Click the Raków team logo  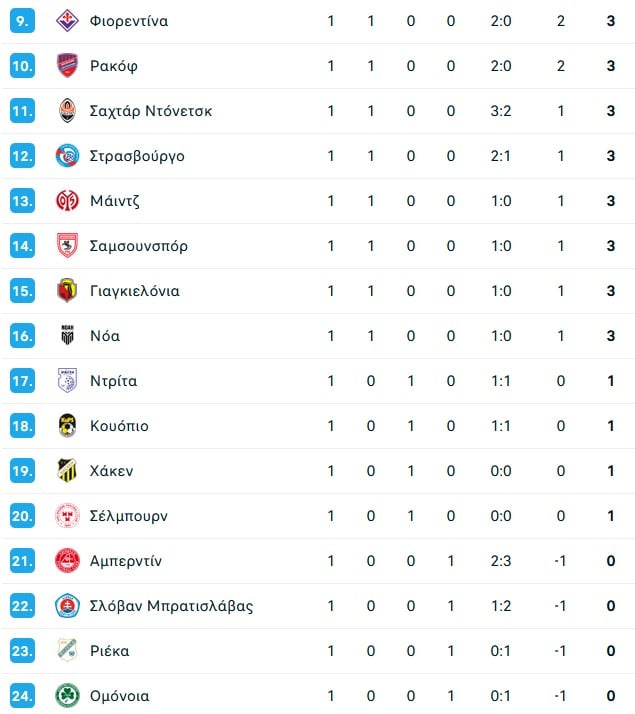[67, 66]
